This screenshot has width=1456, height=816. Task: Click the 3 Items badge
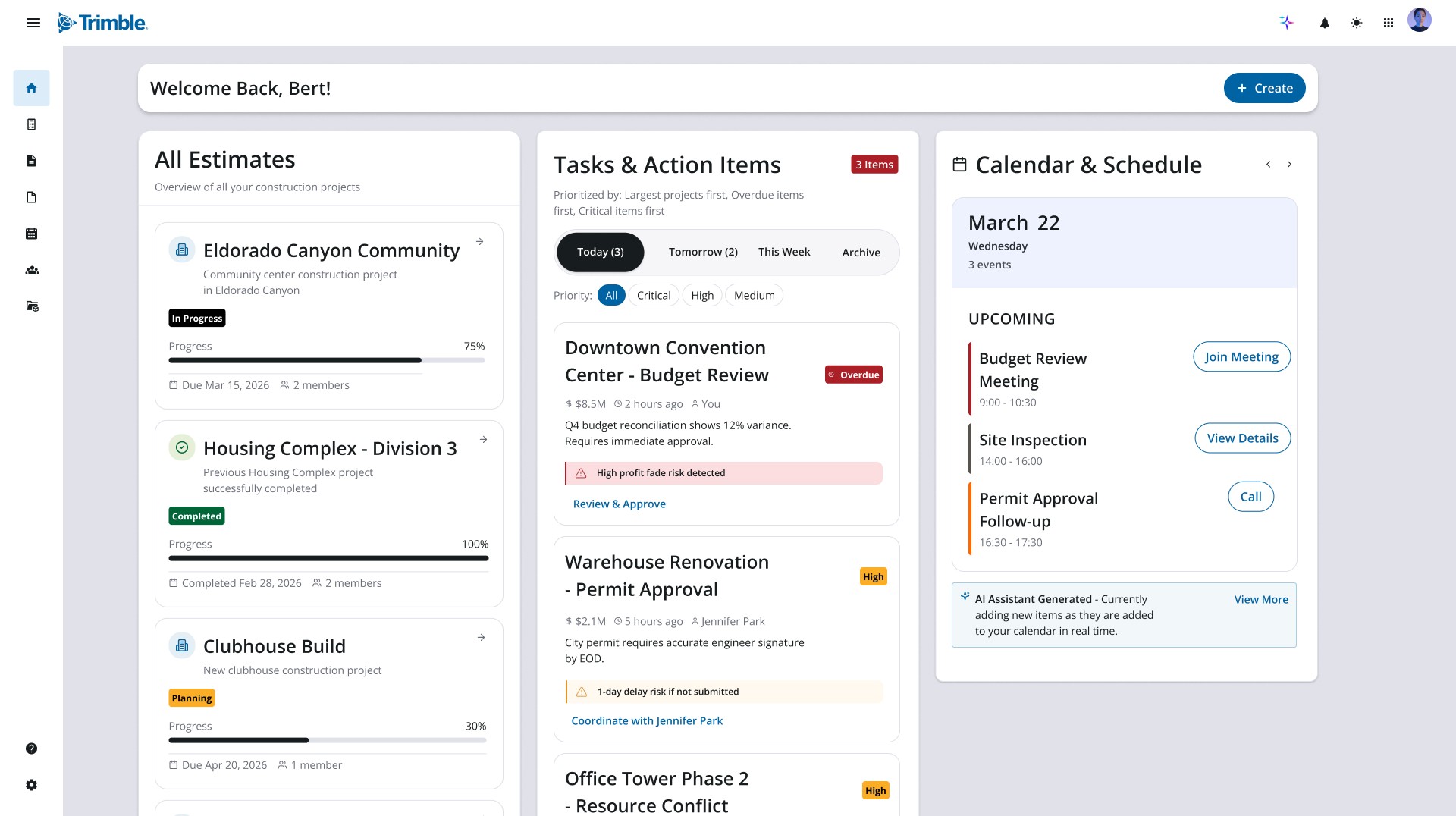pyautogui.click(x=874, y=165)
